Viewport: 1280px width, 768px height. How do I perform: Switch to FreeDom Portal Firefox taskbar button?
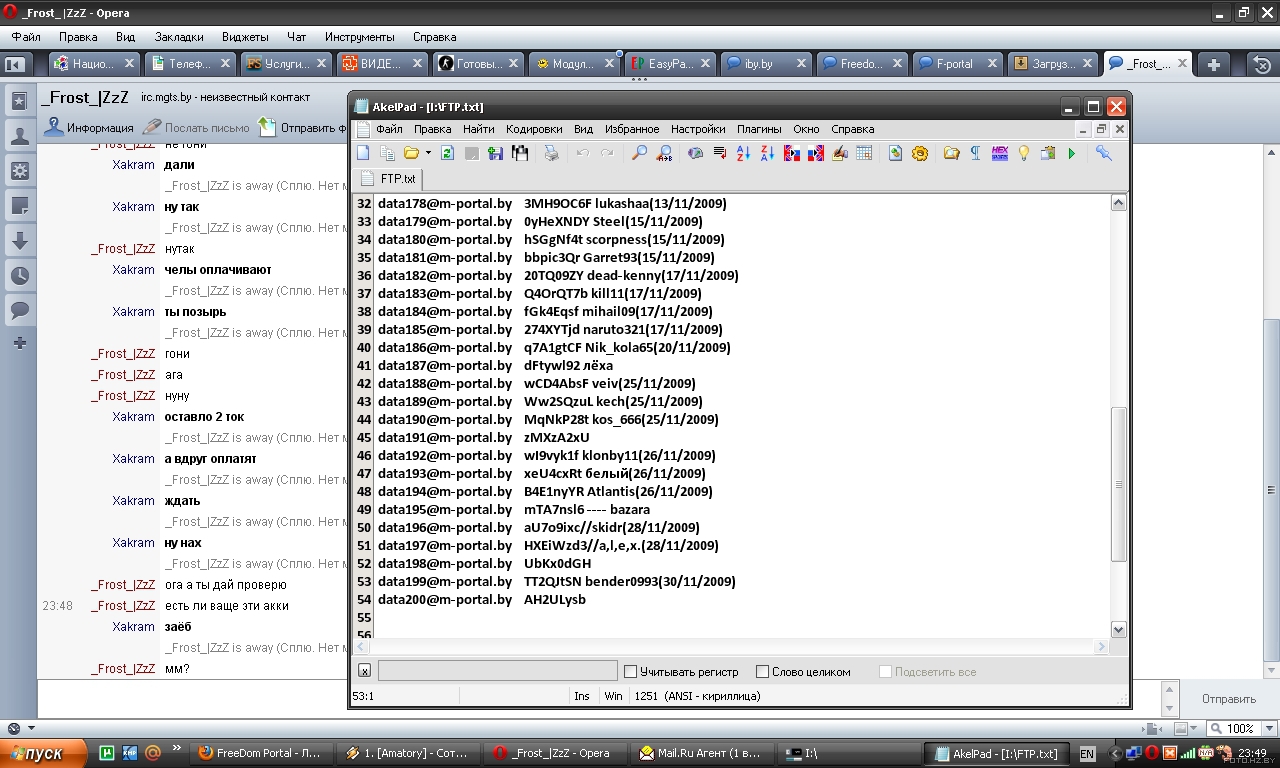(x=259, y=753)
